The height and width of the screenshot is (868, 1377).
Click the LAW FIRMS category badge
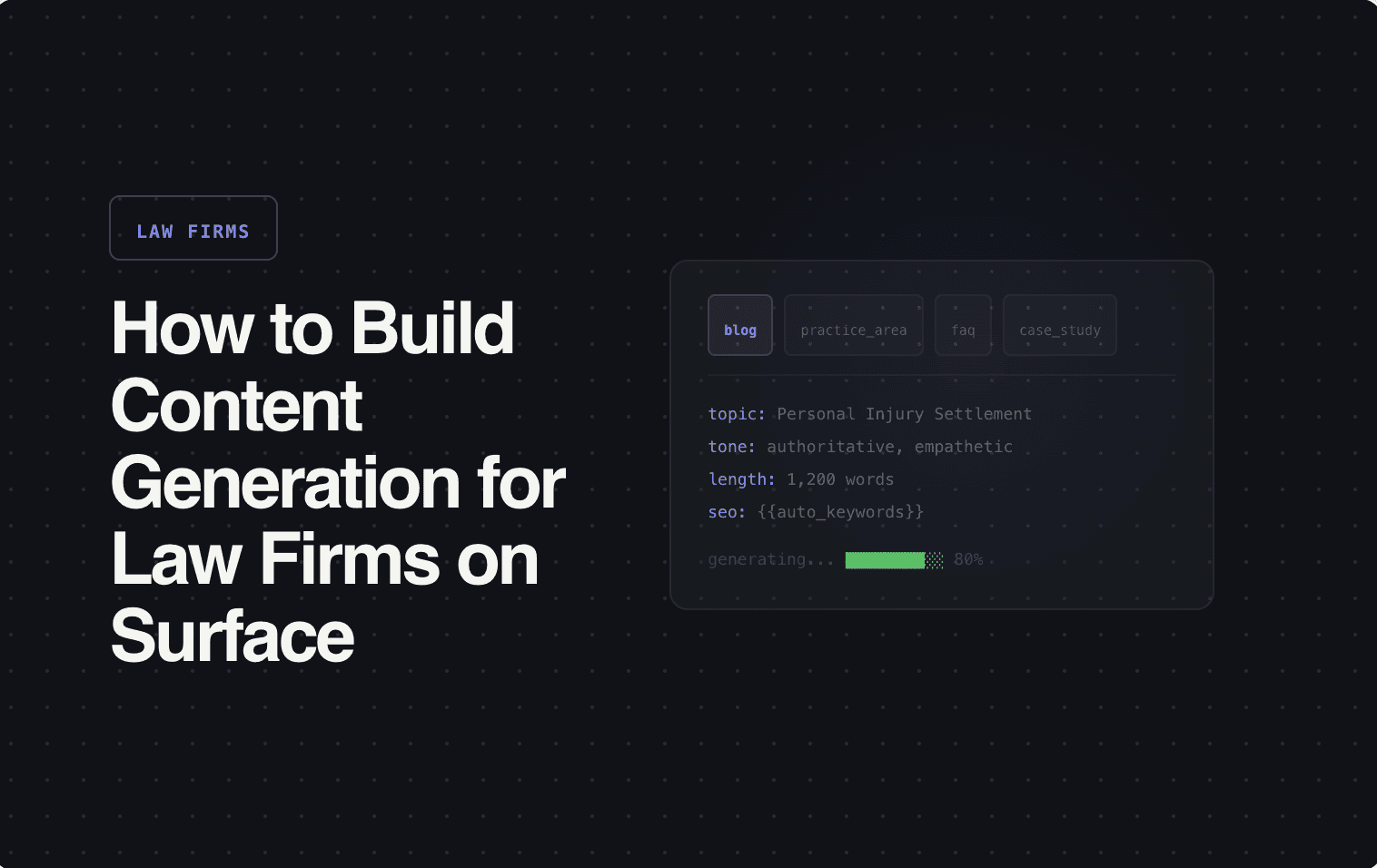193,228
